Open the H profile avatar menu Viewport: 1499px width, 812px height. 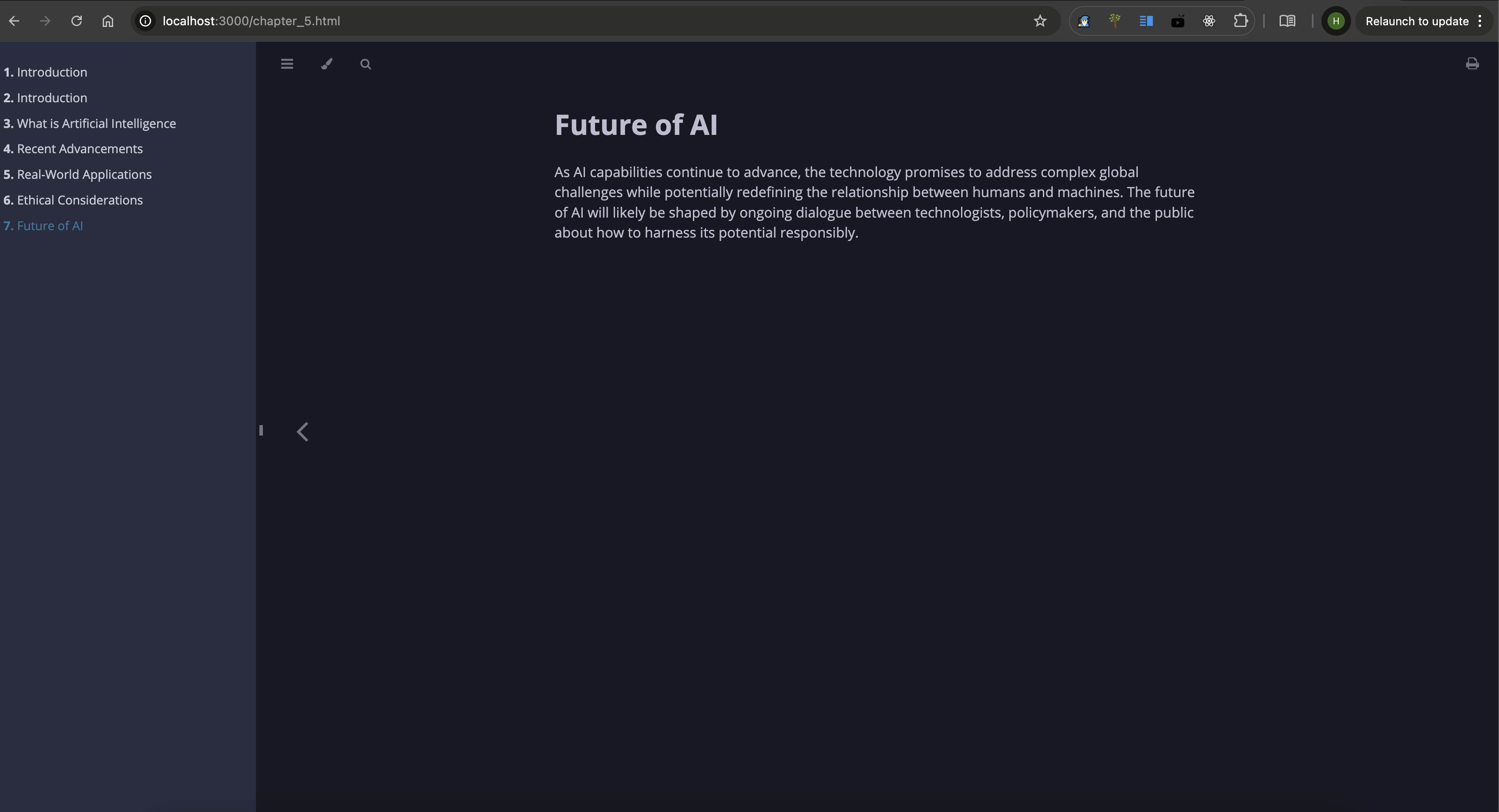tap(1335, 21)
